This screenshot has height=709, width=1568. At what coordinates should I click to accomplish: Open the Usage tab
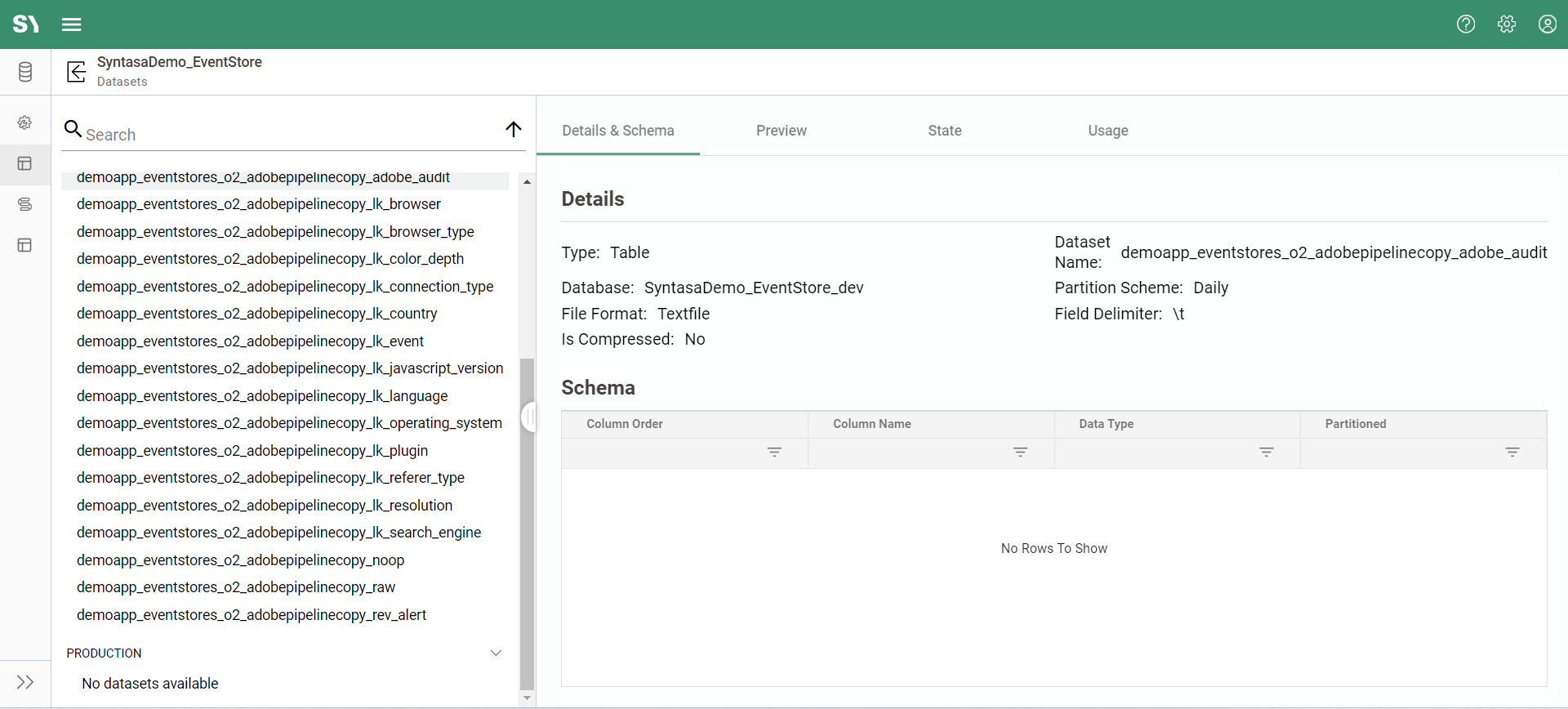pos(1107,131)
